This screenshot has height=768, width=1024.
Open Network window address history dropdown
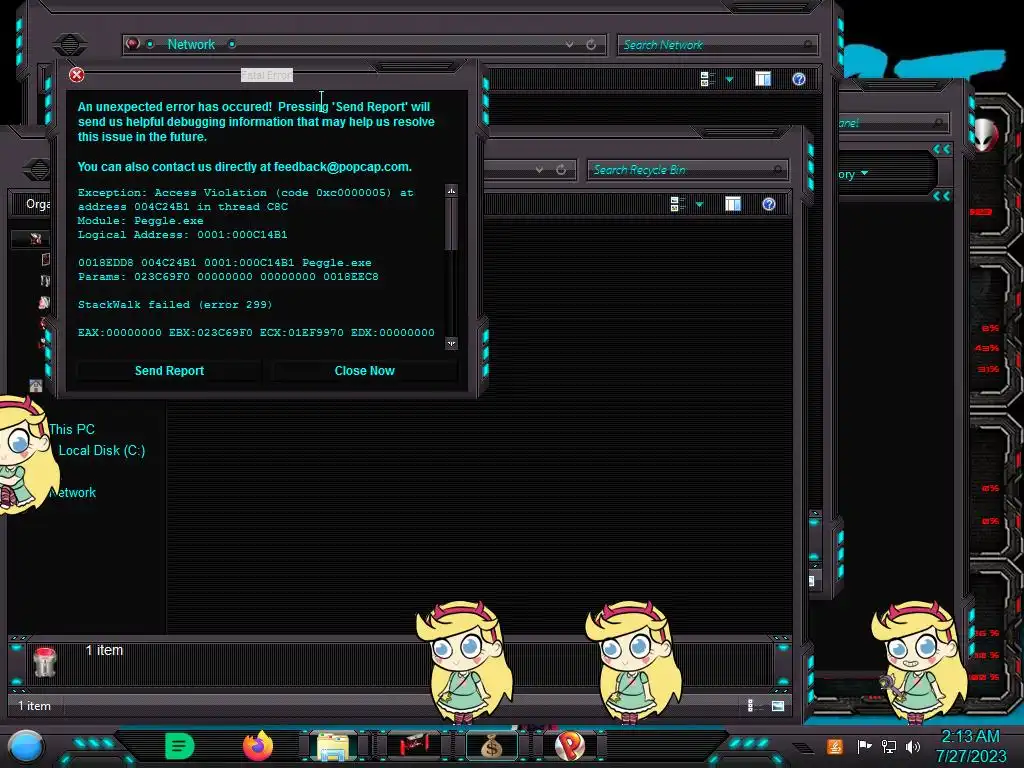[569, 44]
